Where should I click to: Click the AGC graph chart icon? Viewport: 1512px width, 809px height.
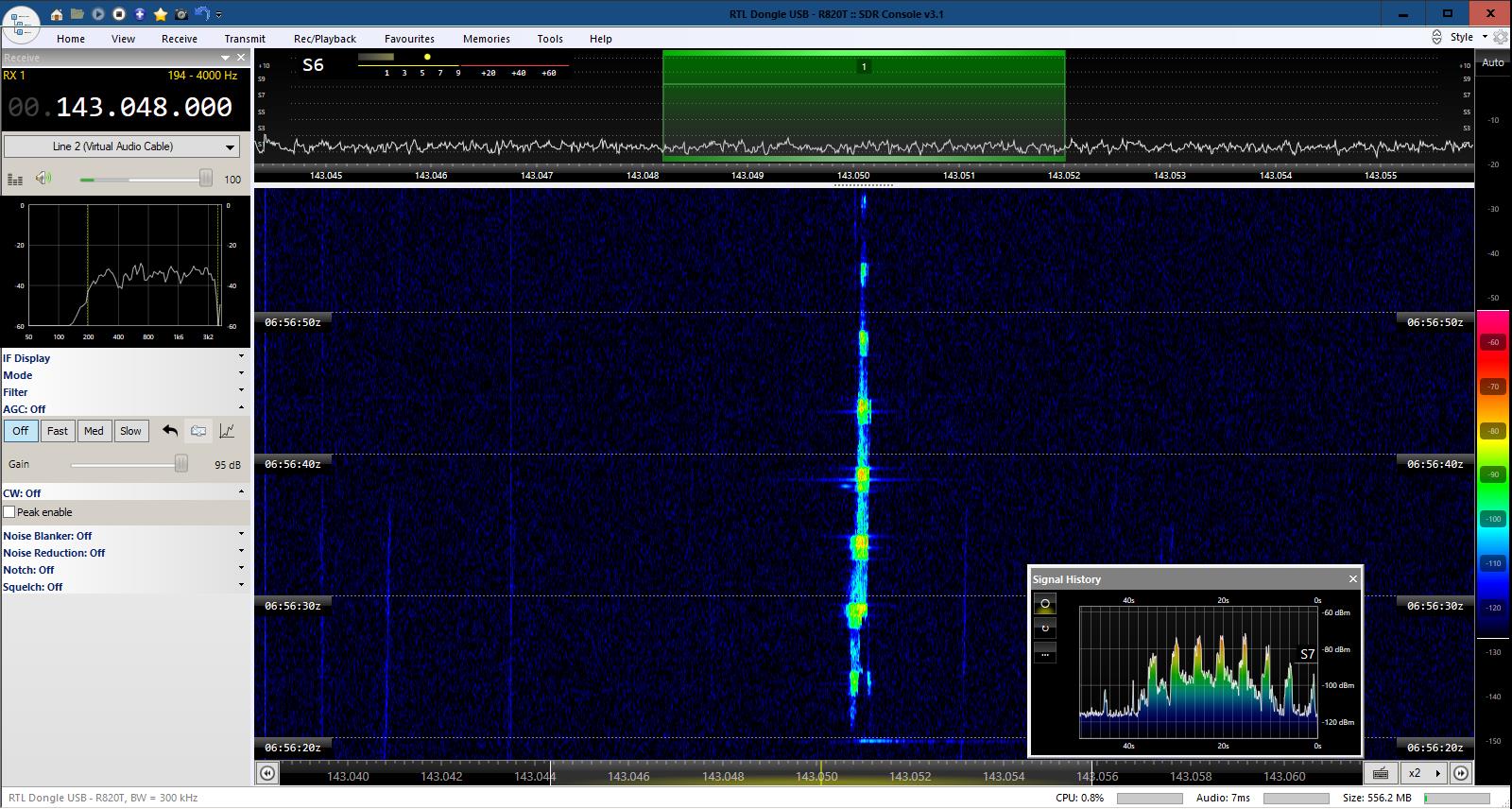pos(227,431)
